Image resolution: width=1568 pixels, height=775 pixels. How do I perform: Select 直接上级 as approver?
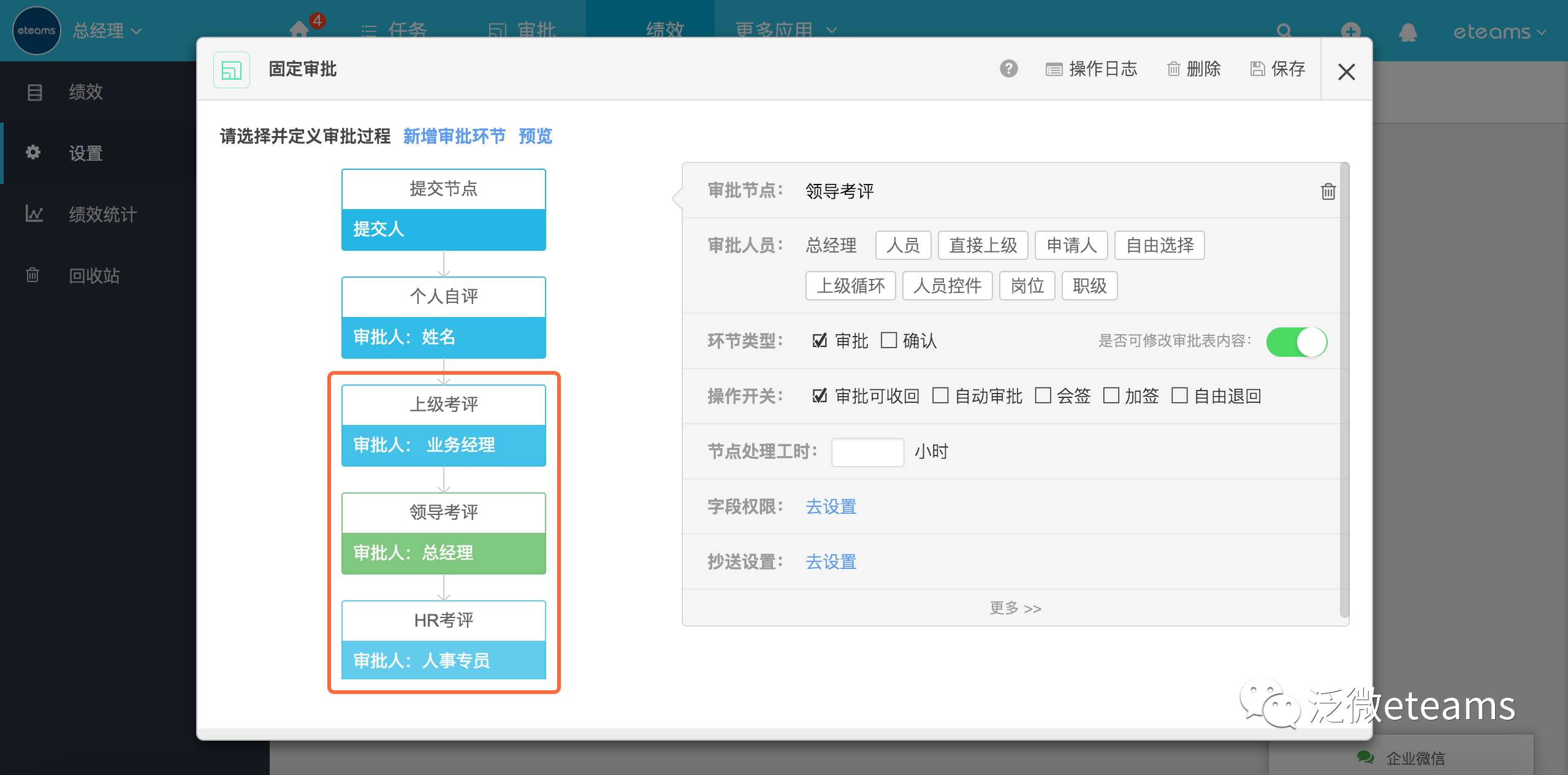pyautogui.click(x=983, y=245)
